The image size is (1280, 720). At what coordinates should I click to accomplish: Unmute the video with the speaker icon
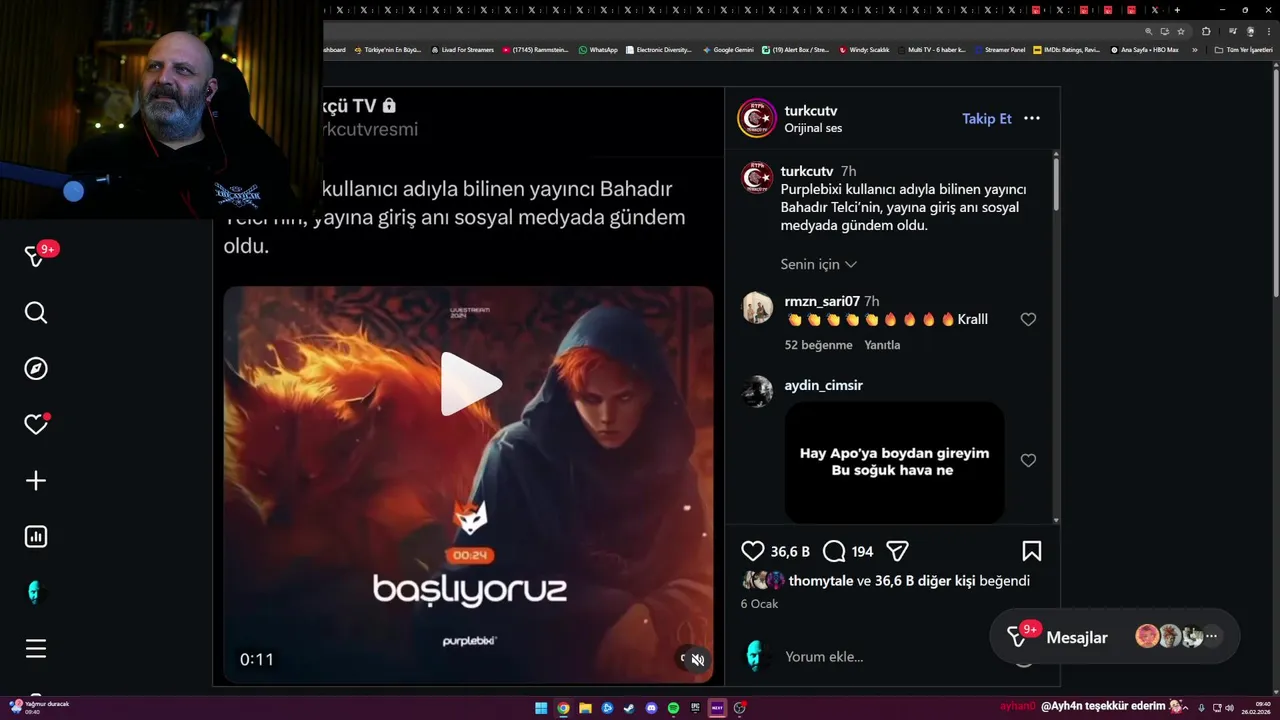(698, 659)
